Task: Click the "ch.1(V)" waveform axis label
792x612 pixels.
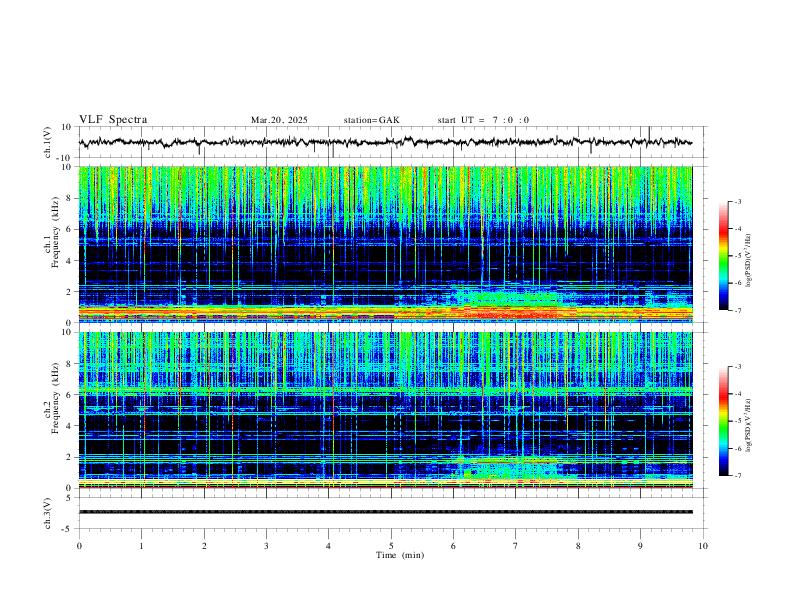Action: click(48, 142)
